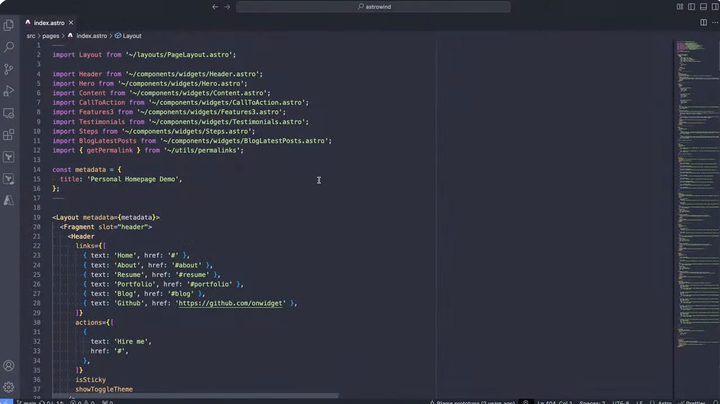Click the Testimonials.astro import path
720x404 pixels.
[228, 122]
